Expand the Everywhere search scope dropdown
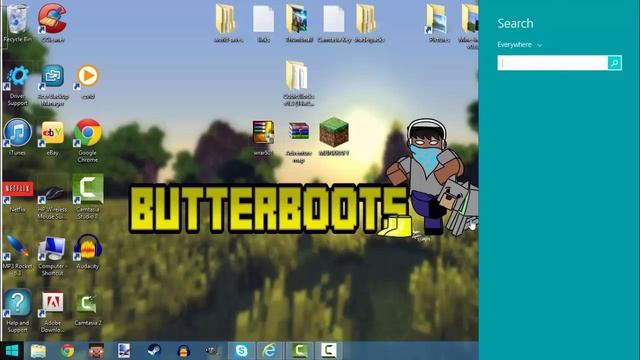The height and width of the screenshot is (360, 640). tap(519, 44)
